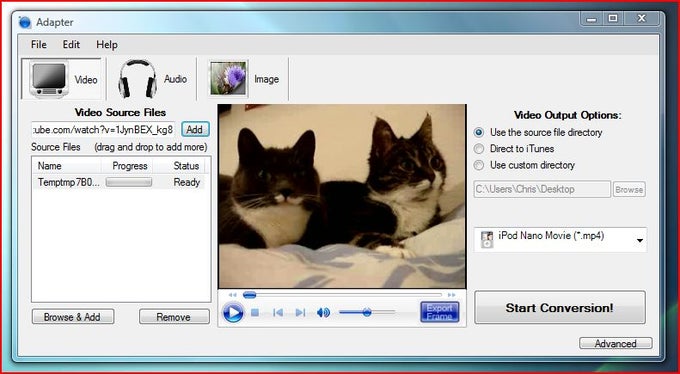Skip to next track in player
Viewport: 680px width, 374px height.
click(300, 312)
